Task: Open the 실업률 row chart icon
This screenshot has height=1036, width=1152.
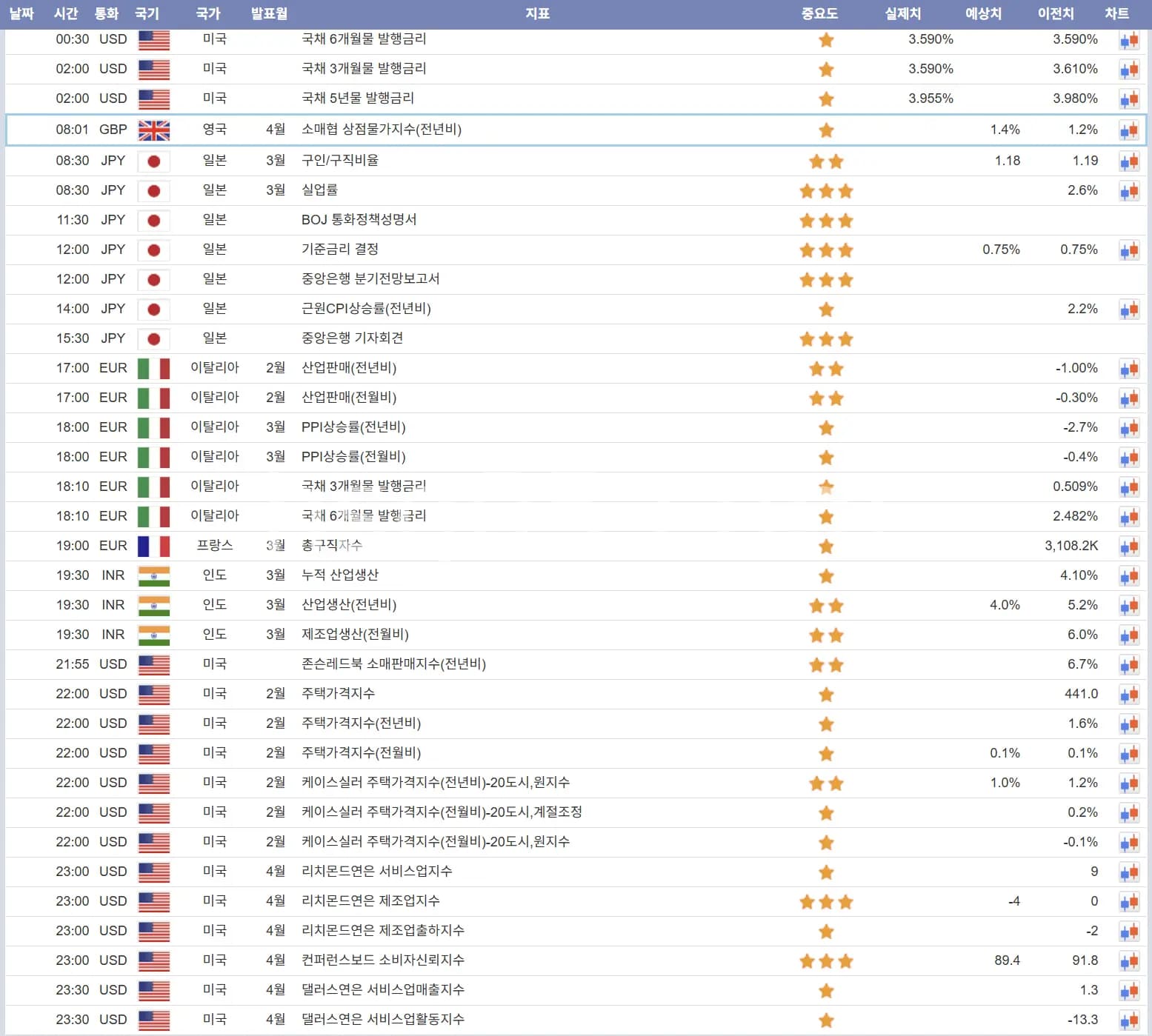Action: coord(1129,192)
